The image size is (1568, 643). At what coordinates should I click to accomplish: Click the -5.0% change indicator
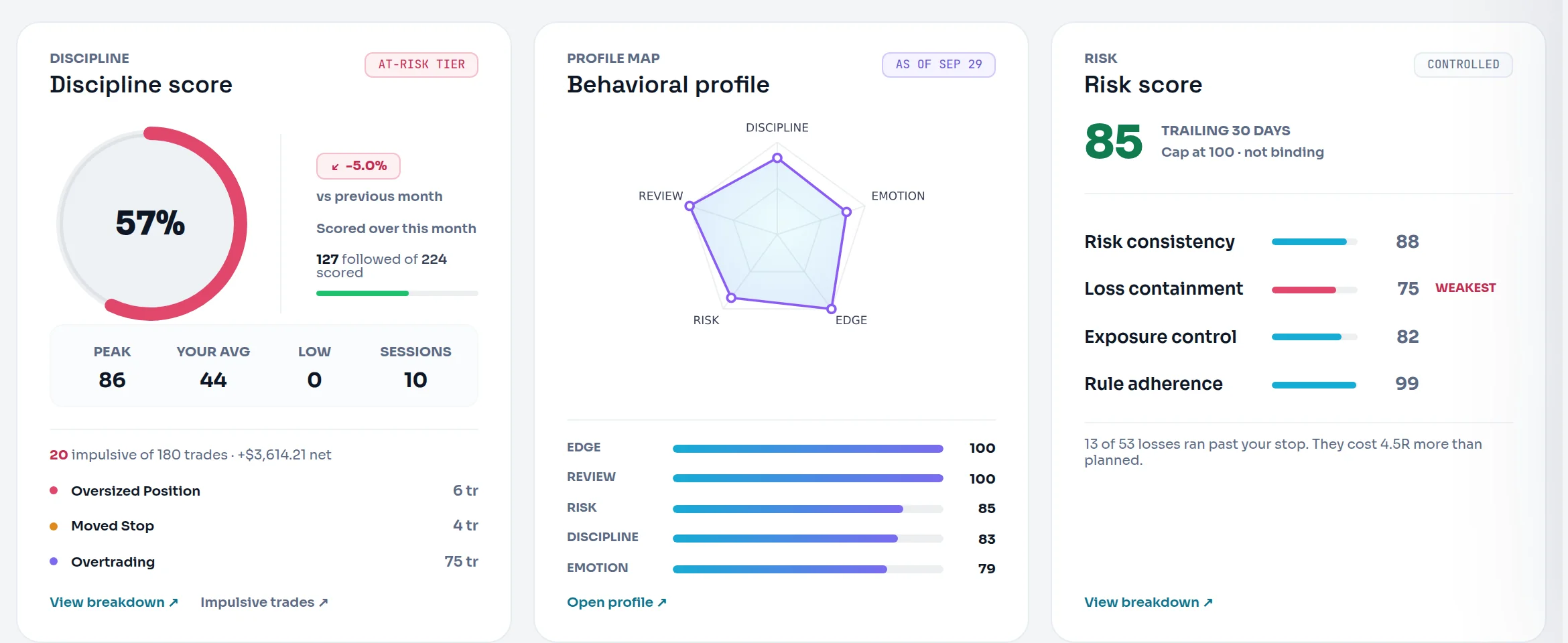[358, 166]
